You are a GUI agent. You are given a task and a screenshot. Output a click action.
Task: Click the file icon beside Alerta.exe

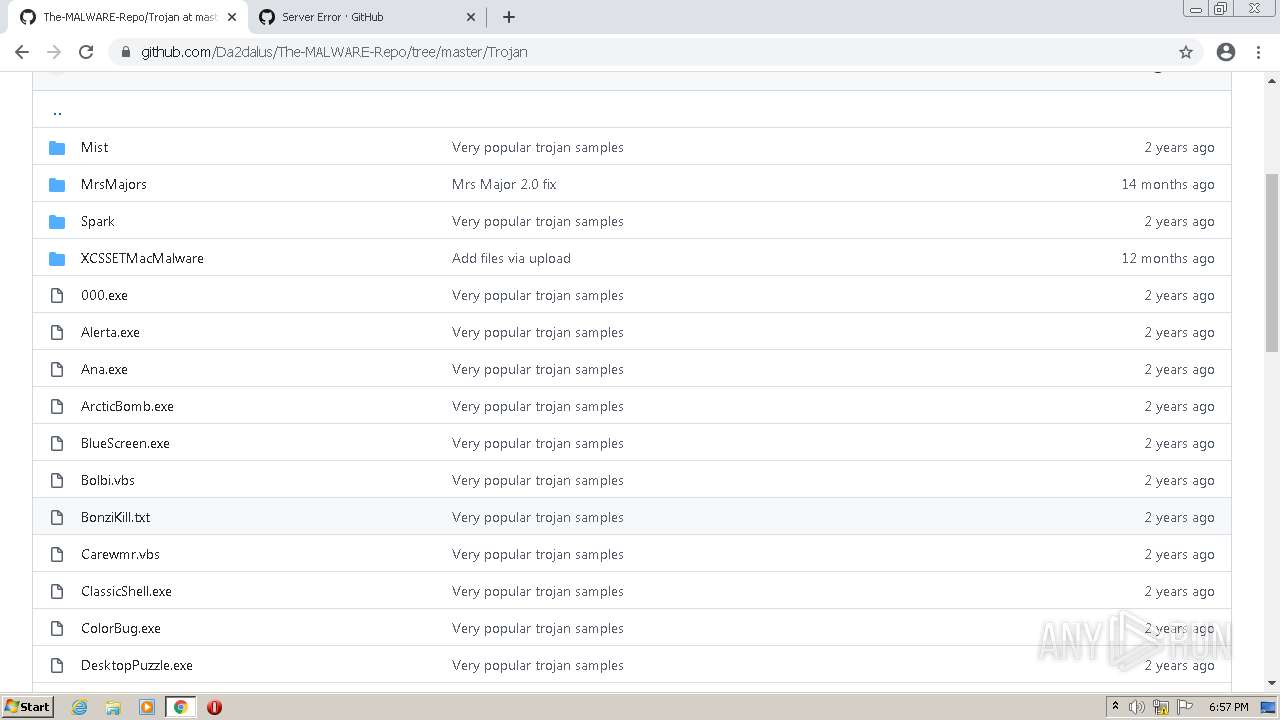[57, 332]
